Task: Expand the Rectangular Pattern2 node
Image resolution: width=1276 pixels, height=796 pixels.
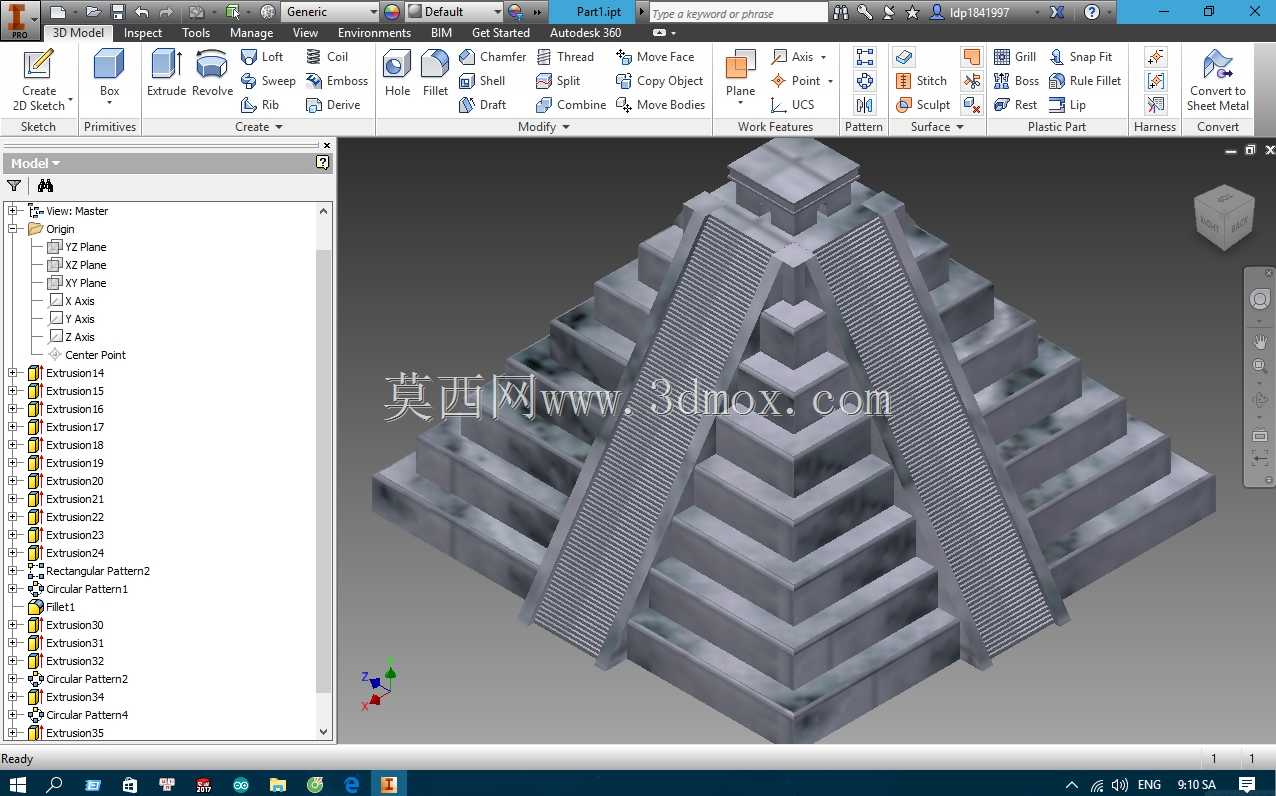Action: point(13,571)
